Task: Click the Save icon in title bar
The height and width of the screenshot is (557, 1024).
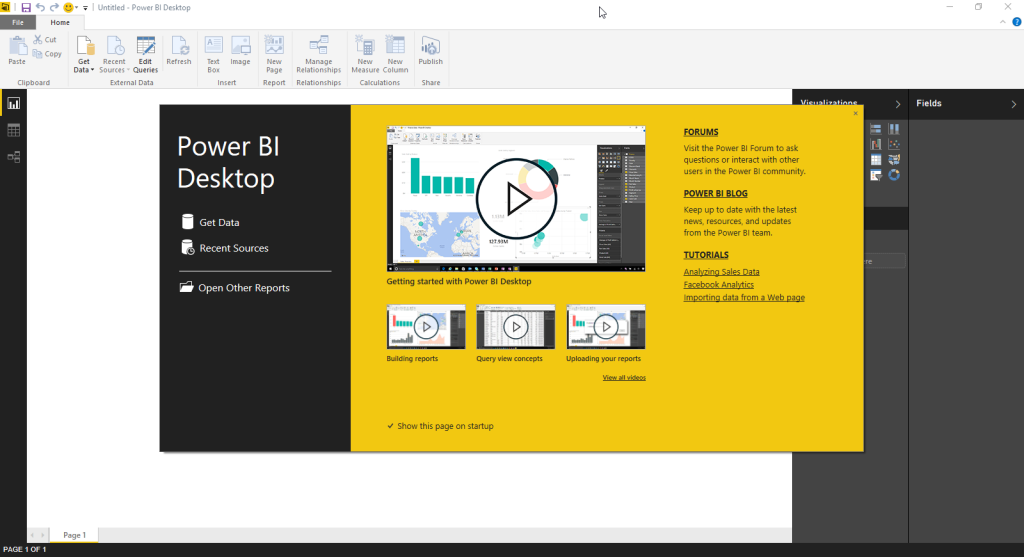Action: pyautogui.click(x=26, y=7)
